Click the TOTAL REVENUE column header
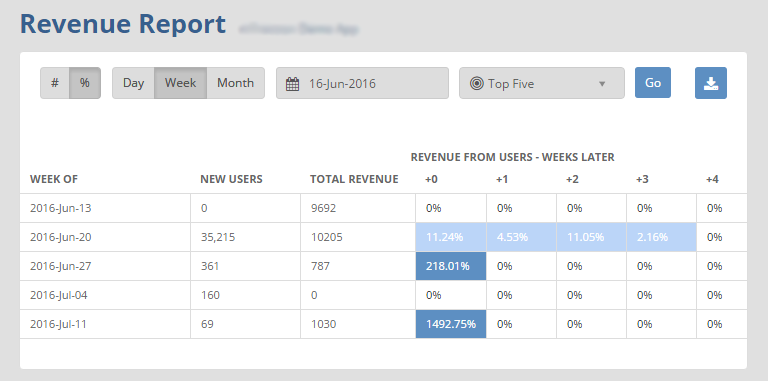The image size is (768, 381). pos(354,179)
